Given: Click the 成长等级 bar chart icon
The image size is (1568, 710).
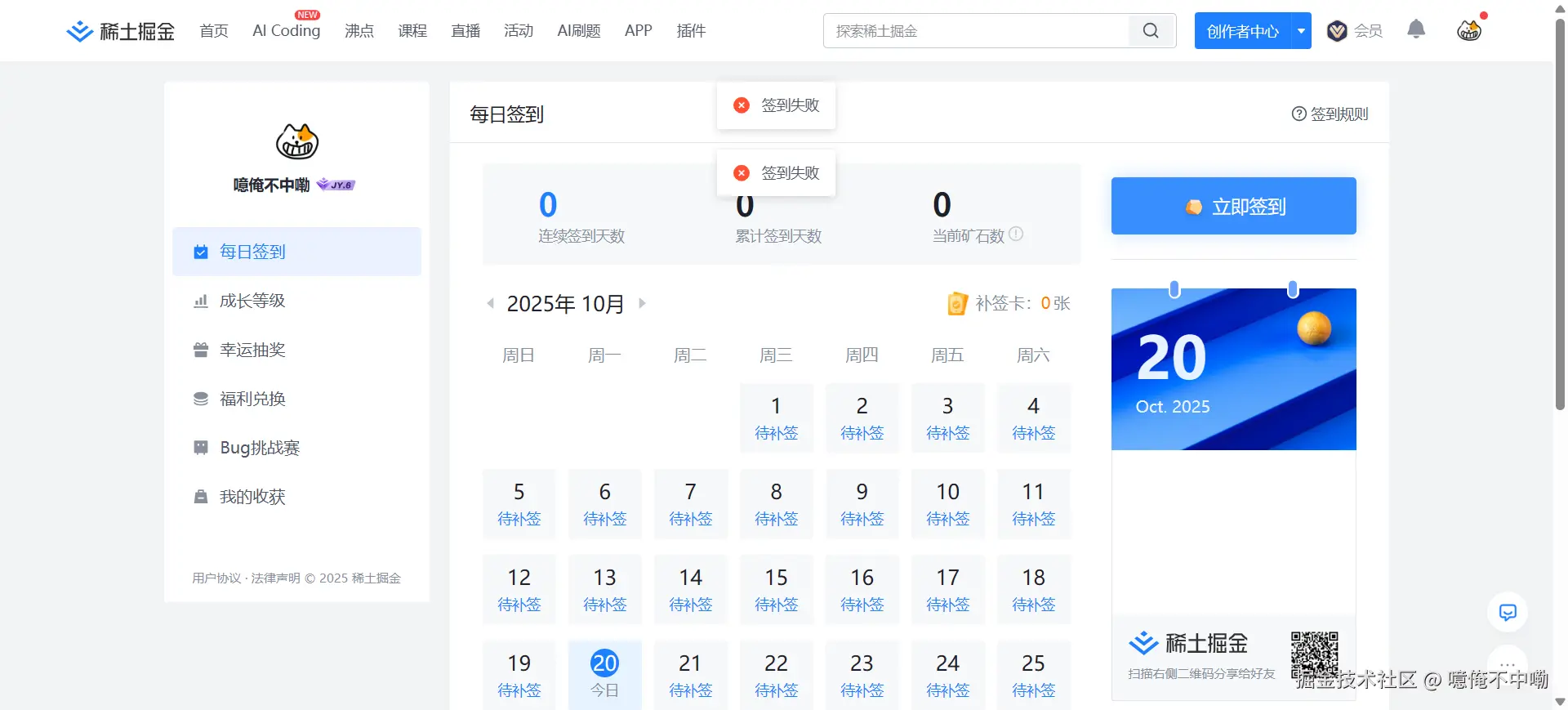Looking at the screenshot, I should 201,301.
